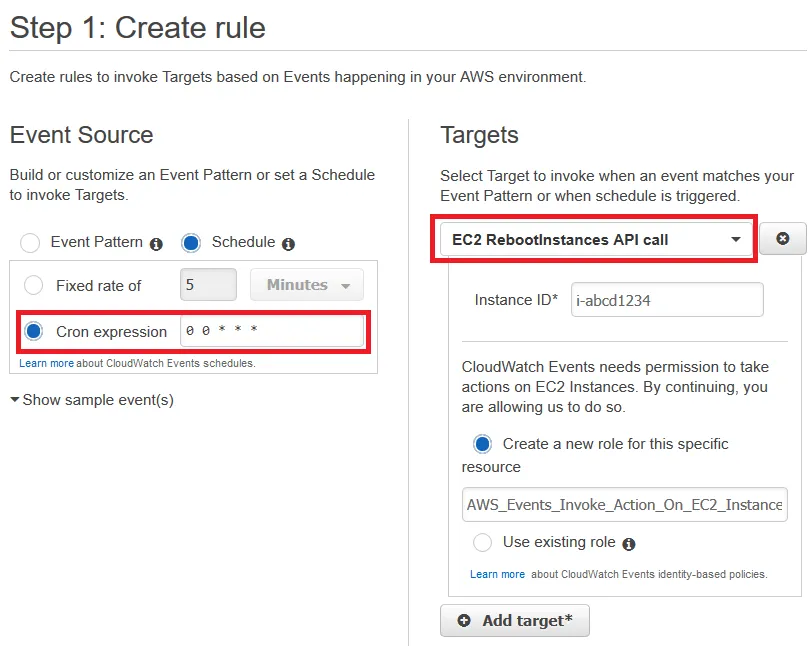Click the new role name field

625,505
